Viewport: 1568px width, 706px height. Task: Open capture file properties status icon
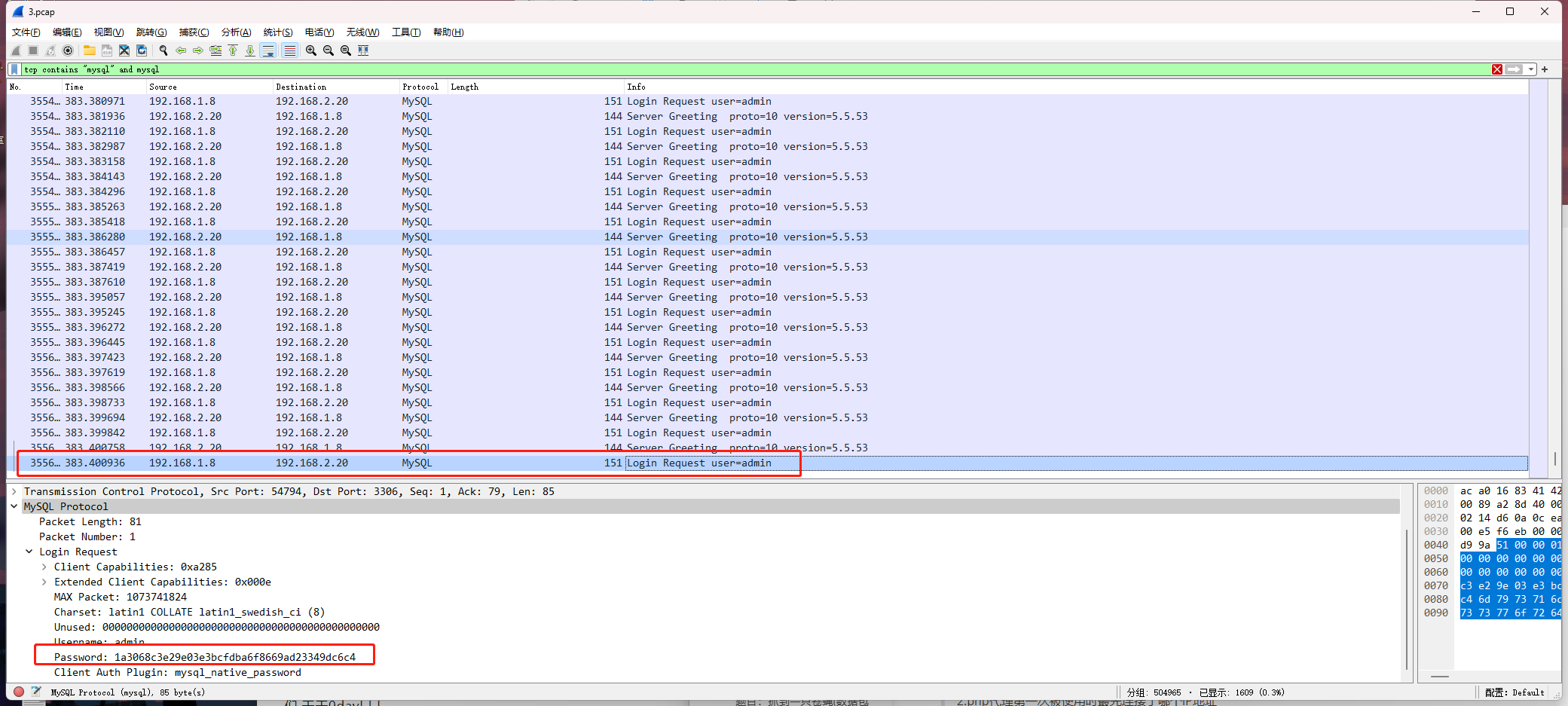tap(36, 692)
